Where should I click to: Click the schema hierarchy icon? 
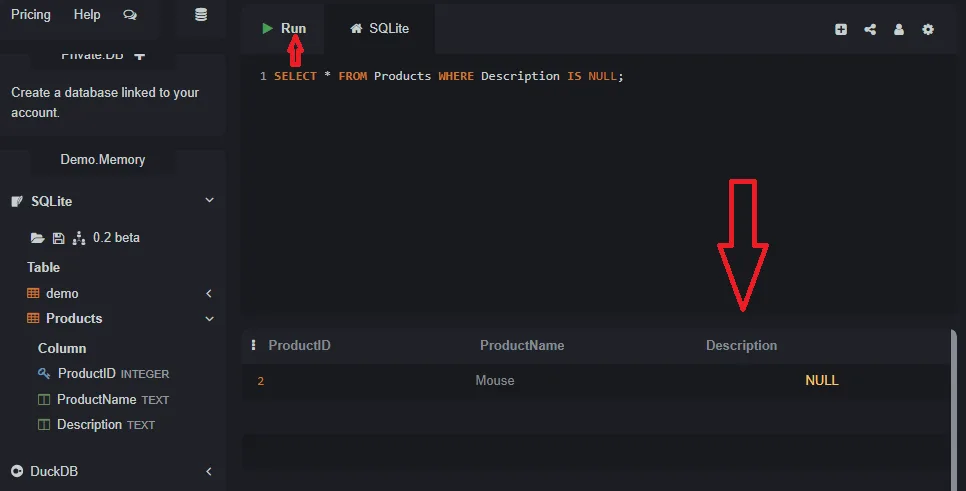coord(79,238)
